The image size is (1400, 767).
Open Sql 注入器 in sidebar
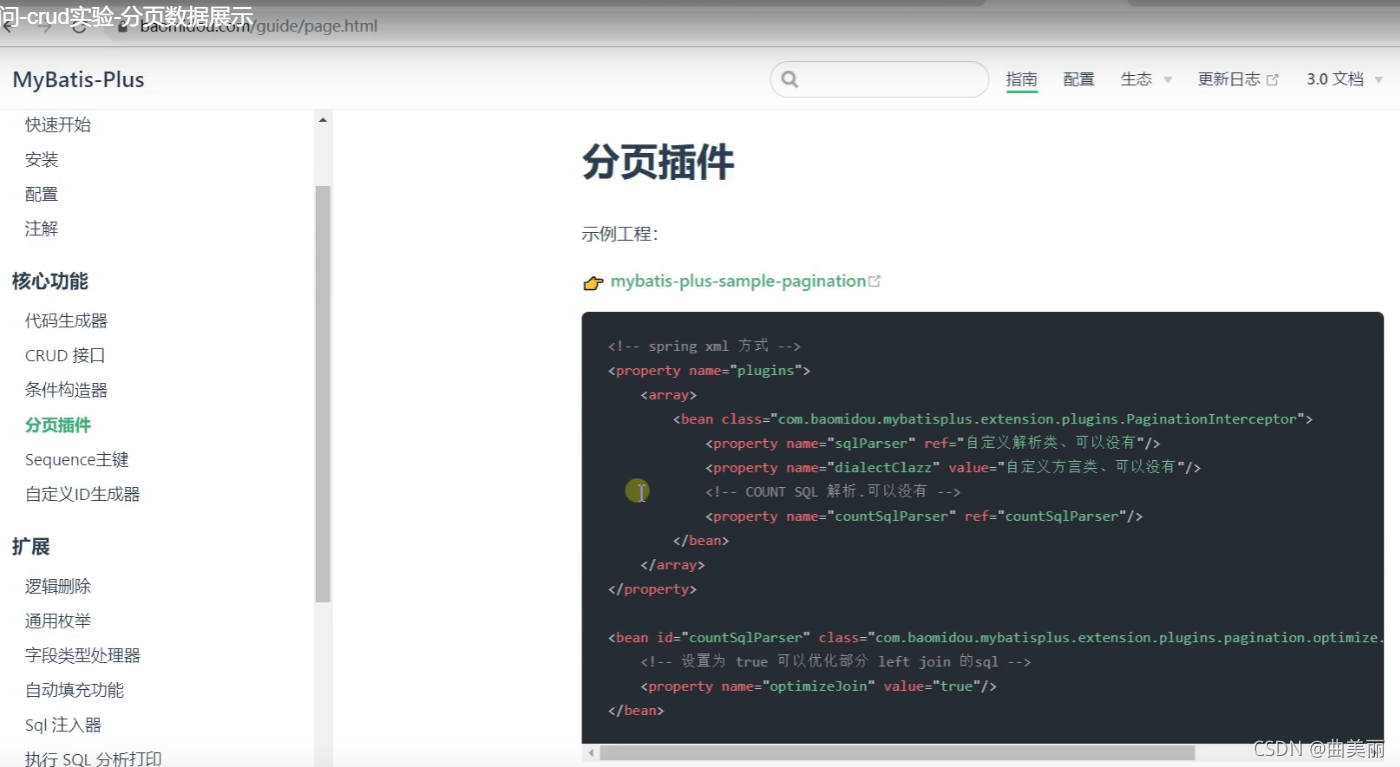click(x=63, y=725)
